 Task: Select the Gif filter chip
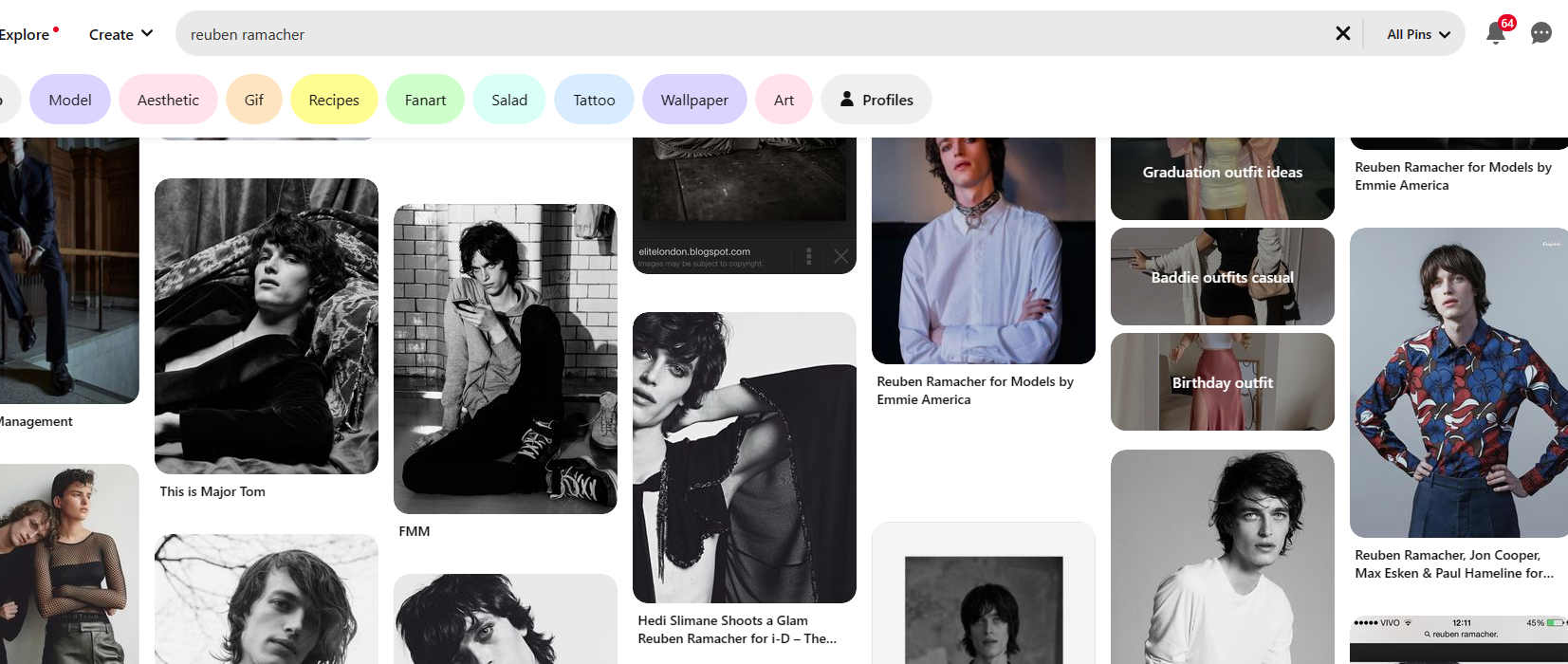[254, 100]
